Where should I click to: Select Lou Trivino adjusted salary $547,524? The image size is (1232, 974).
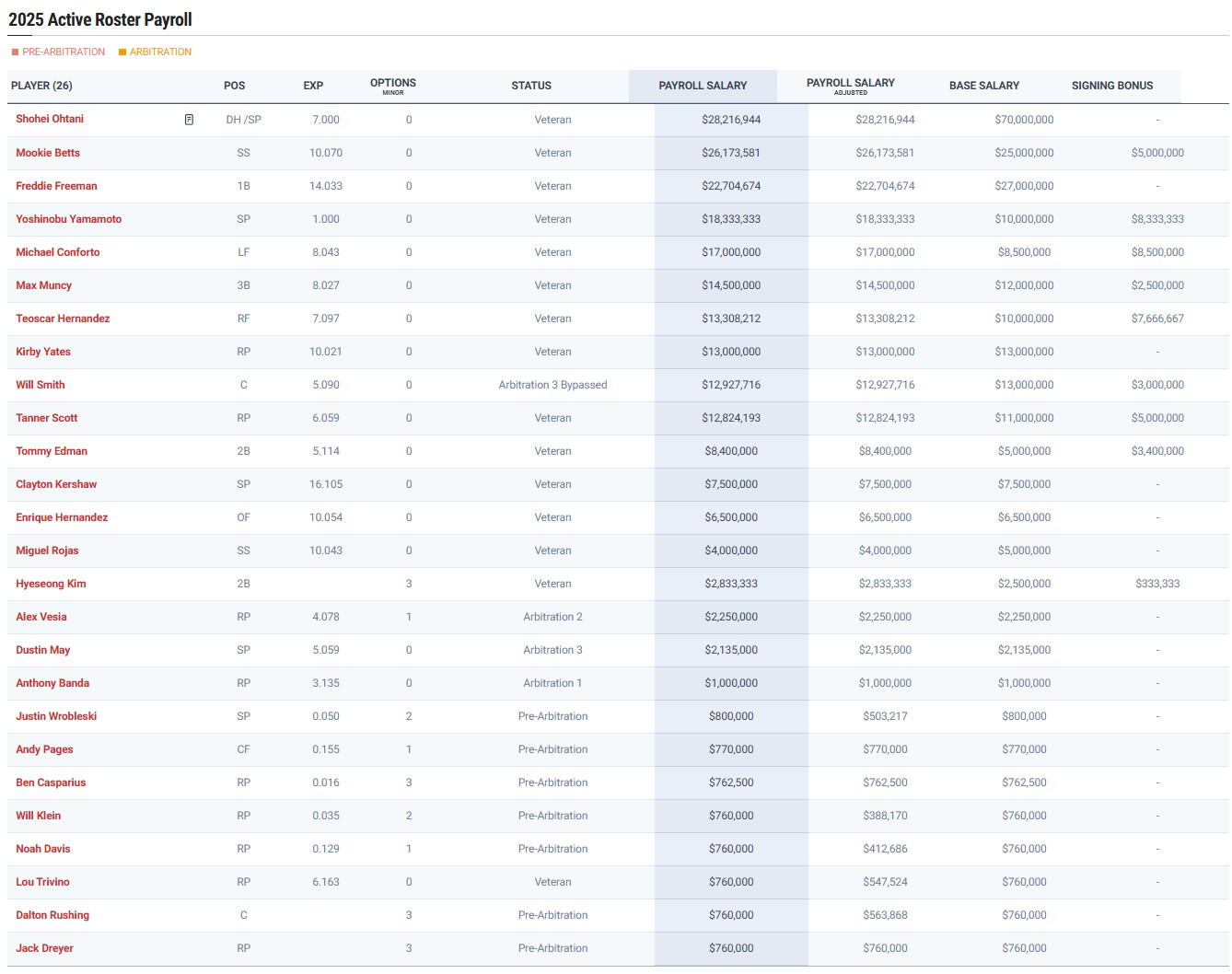coord(885,882)
